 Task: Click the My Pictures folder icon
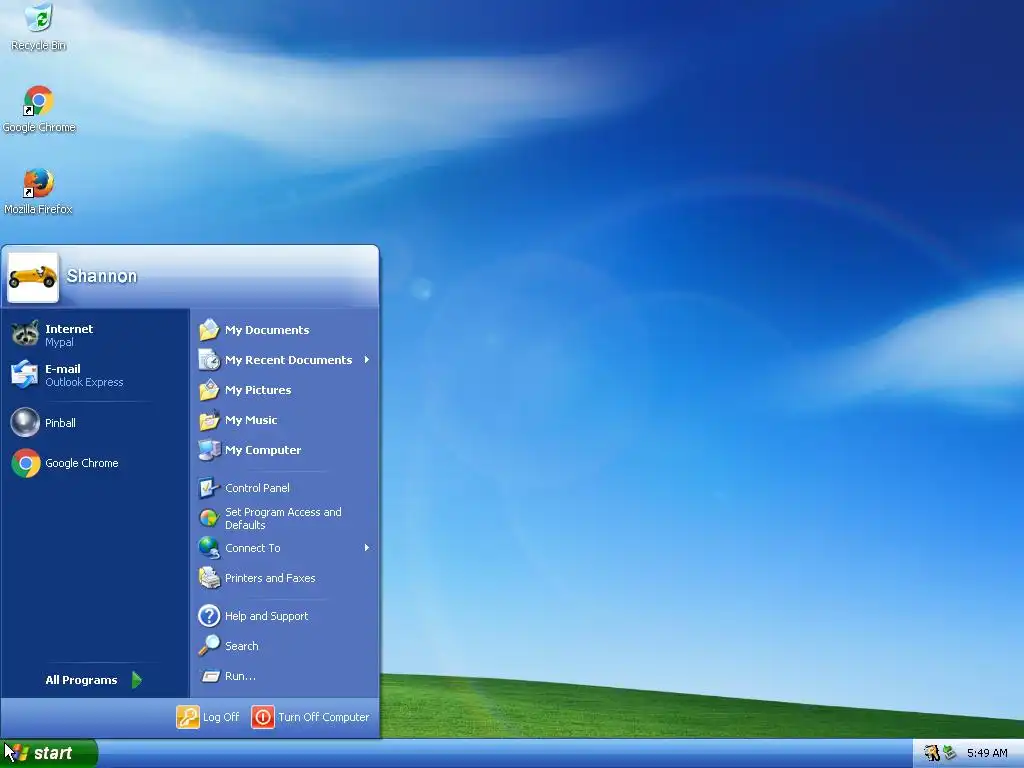[209, 390]
